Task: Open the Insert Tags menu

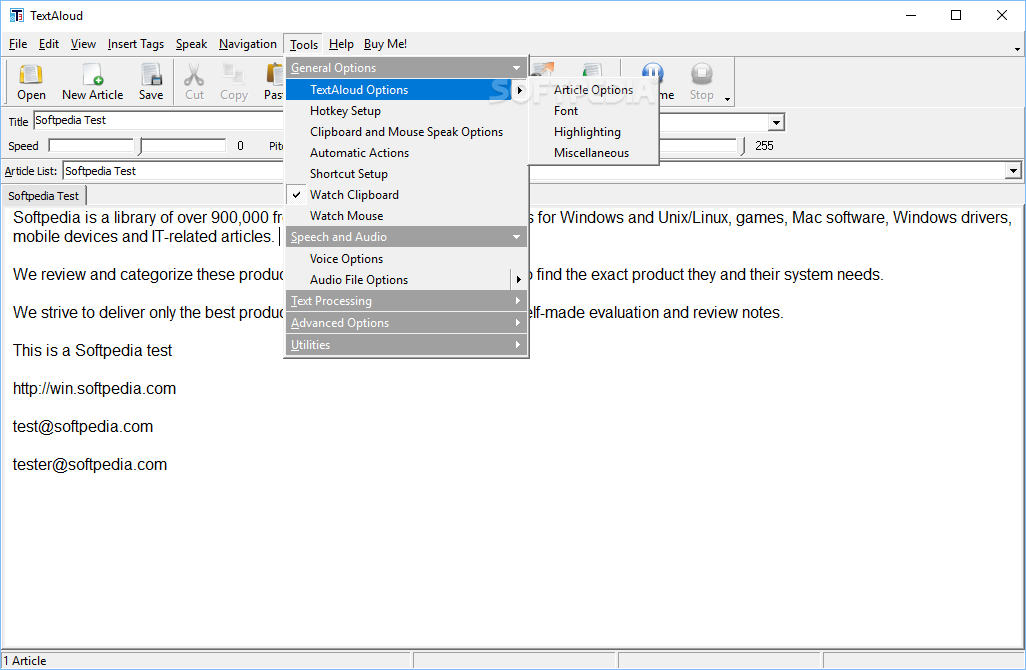Action: (x=135, y=44)
